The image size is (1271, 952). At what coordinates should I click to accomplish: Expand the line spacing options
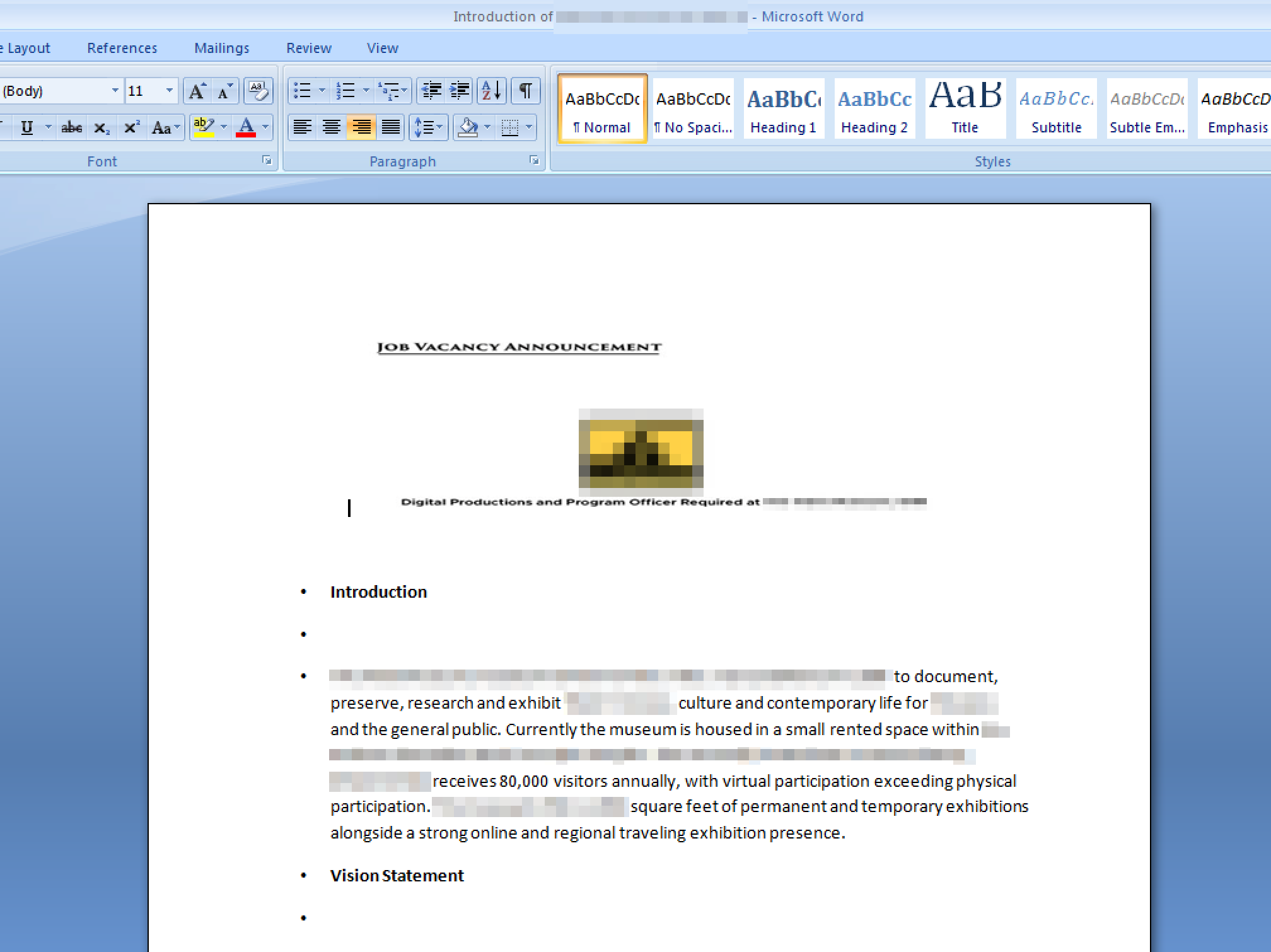point(439,128)
